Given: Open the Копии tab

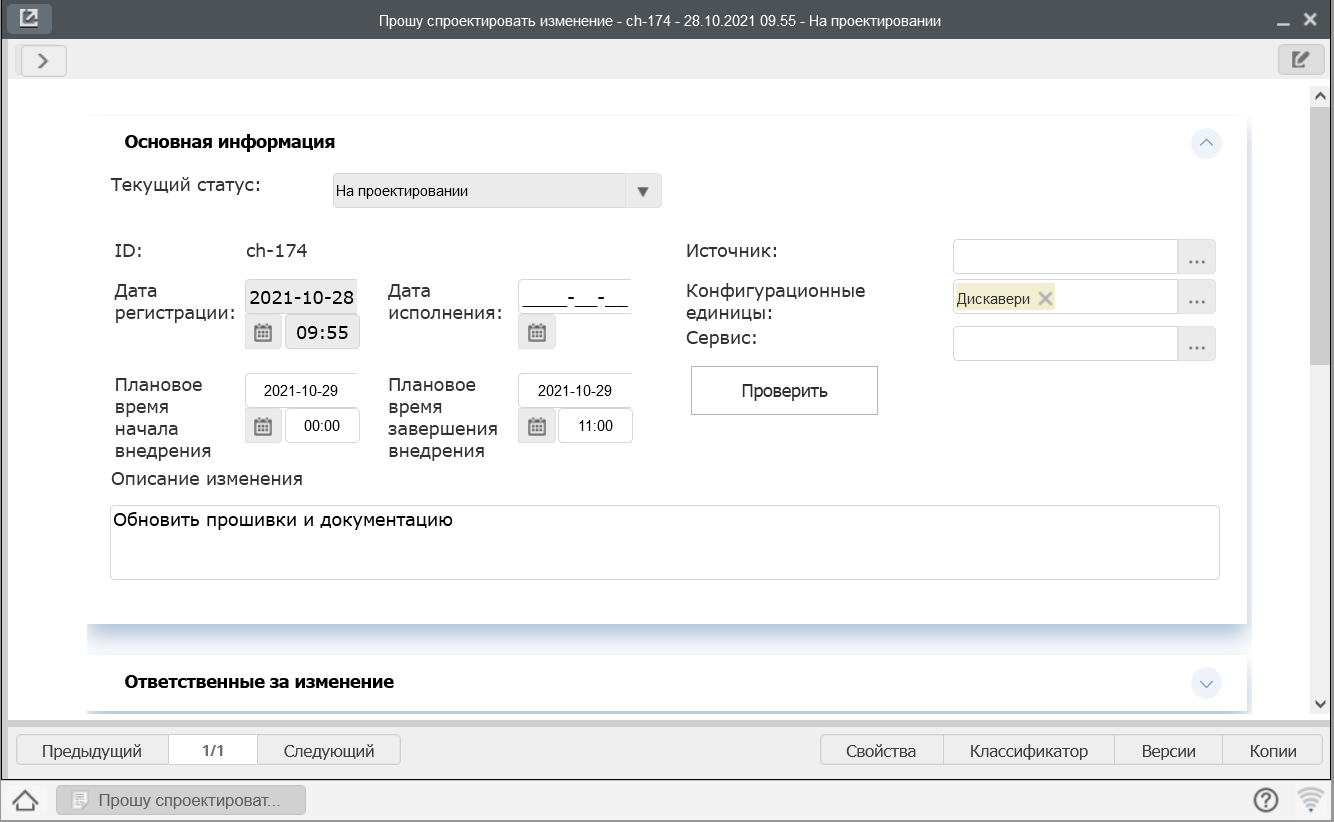Looking at the screenshot, I should click(1273, 750).
